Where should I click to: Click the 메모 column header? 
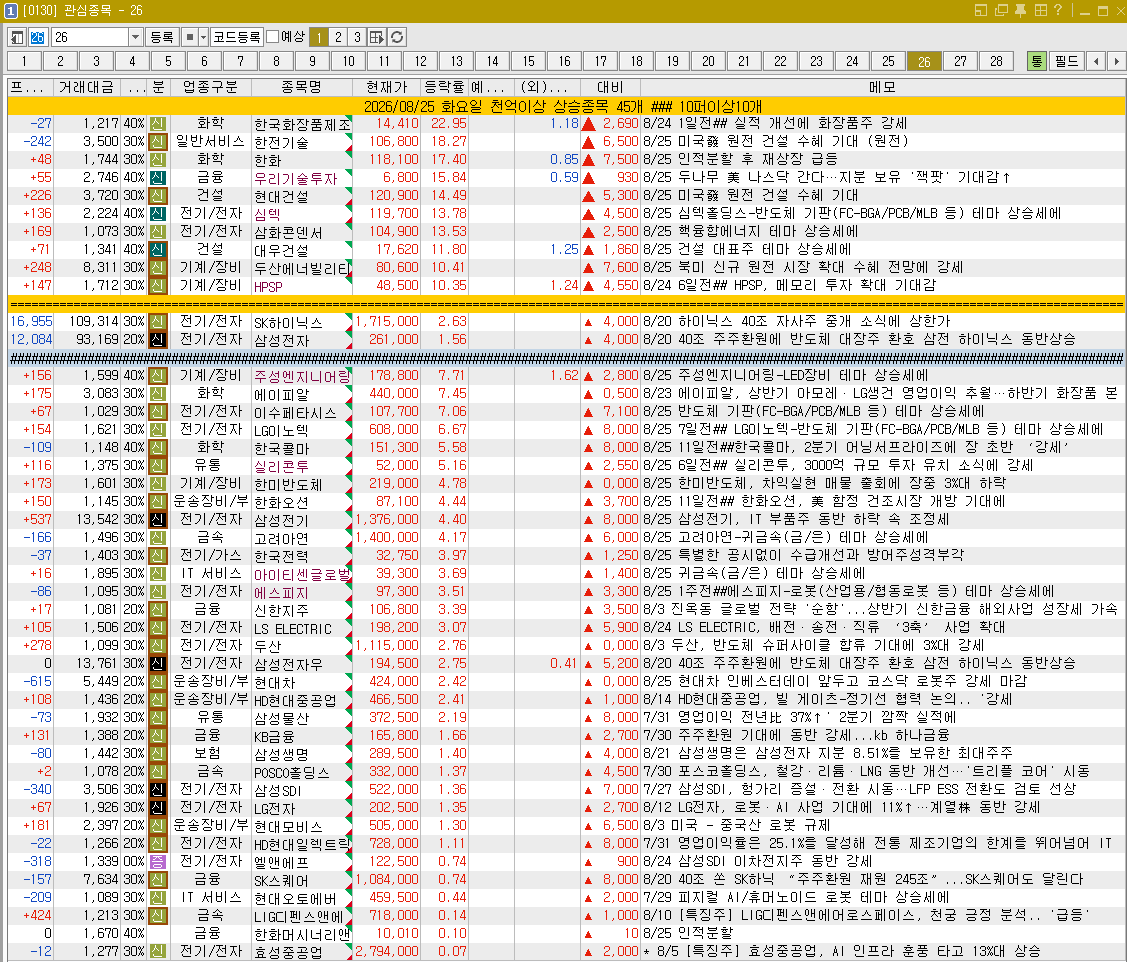click(x=882, y=87)
